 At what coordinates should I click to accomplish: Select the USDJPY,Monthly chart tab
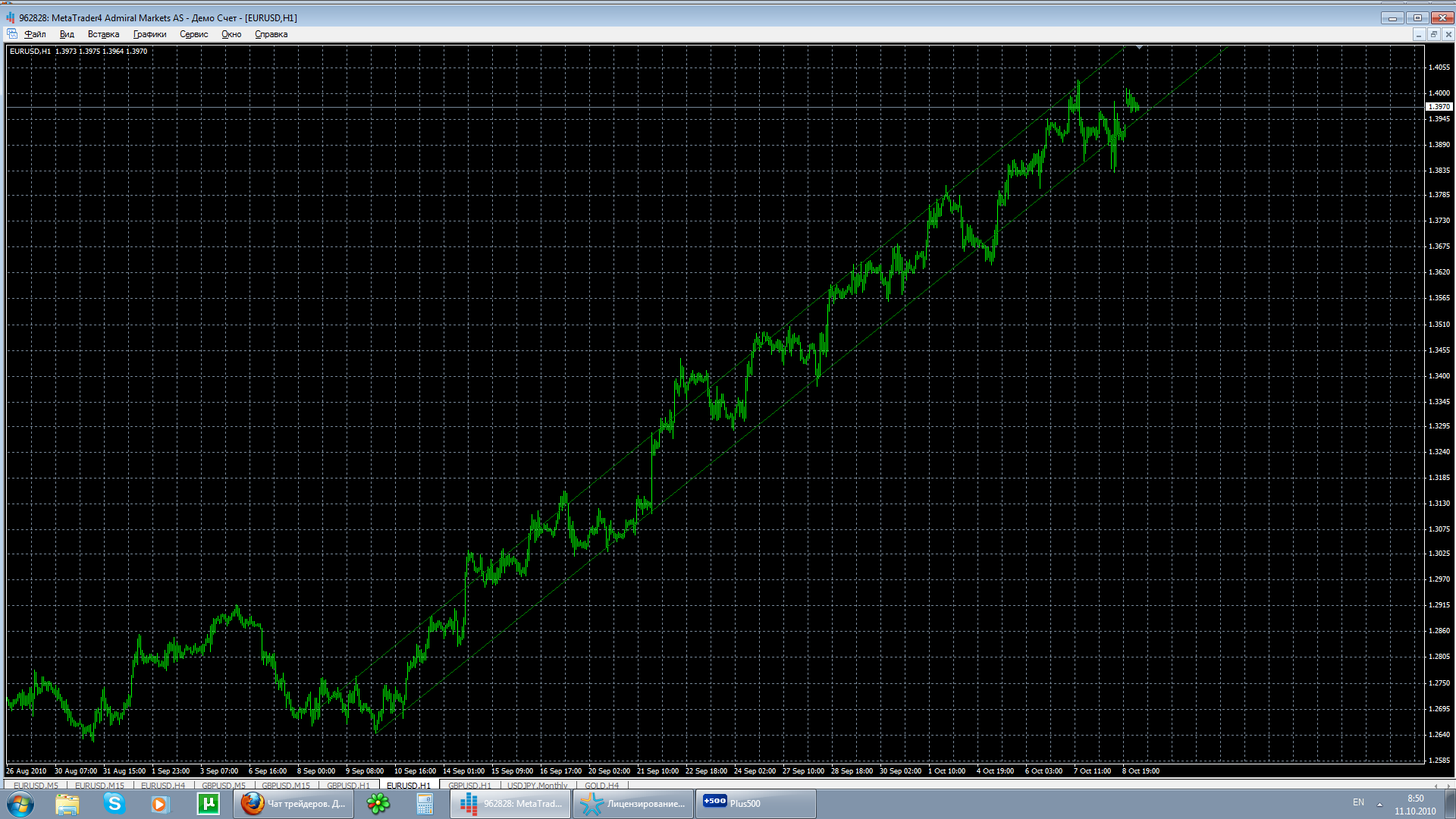click(537, 786)
